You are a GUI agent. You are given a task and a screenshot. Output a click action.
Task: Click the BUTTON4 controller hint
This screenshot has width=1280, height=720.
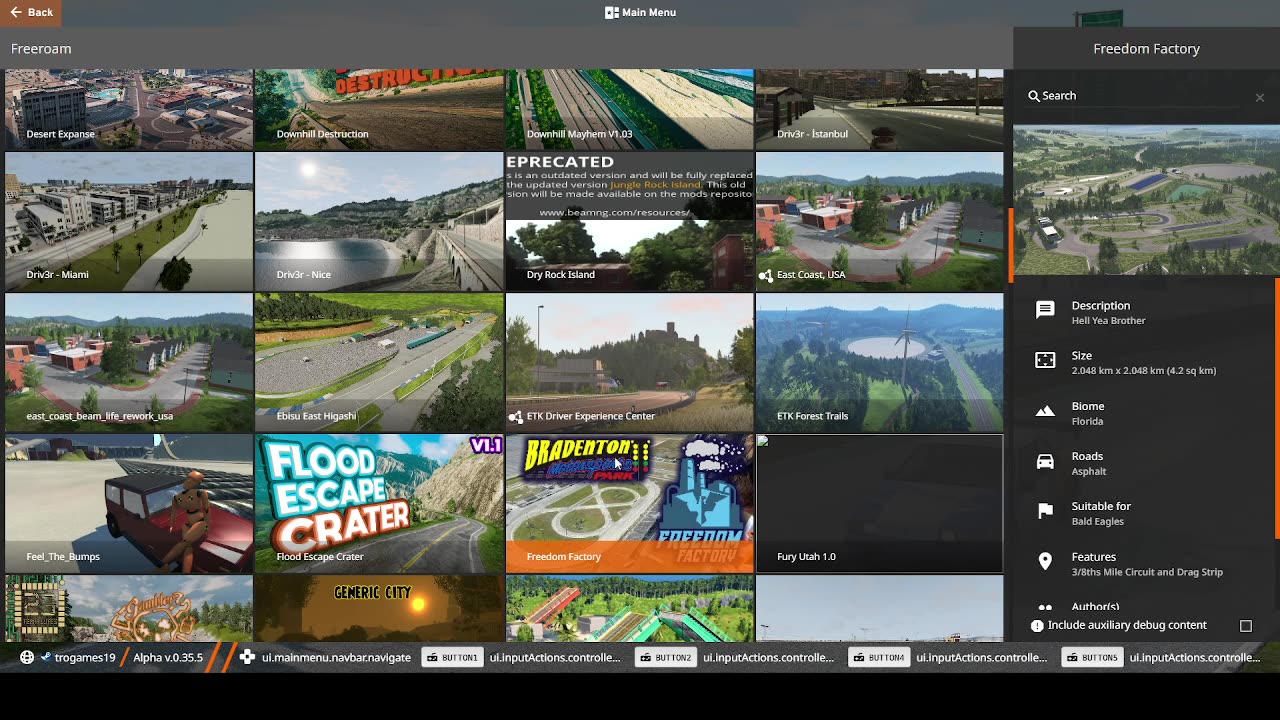pos(878,658)
